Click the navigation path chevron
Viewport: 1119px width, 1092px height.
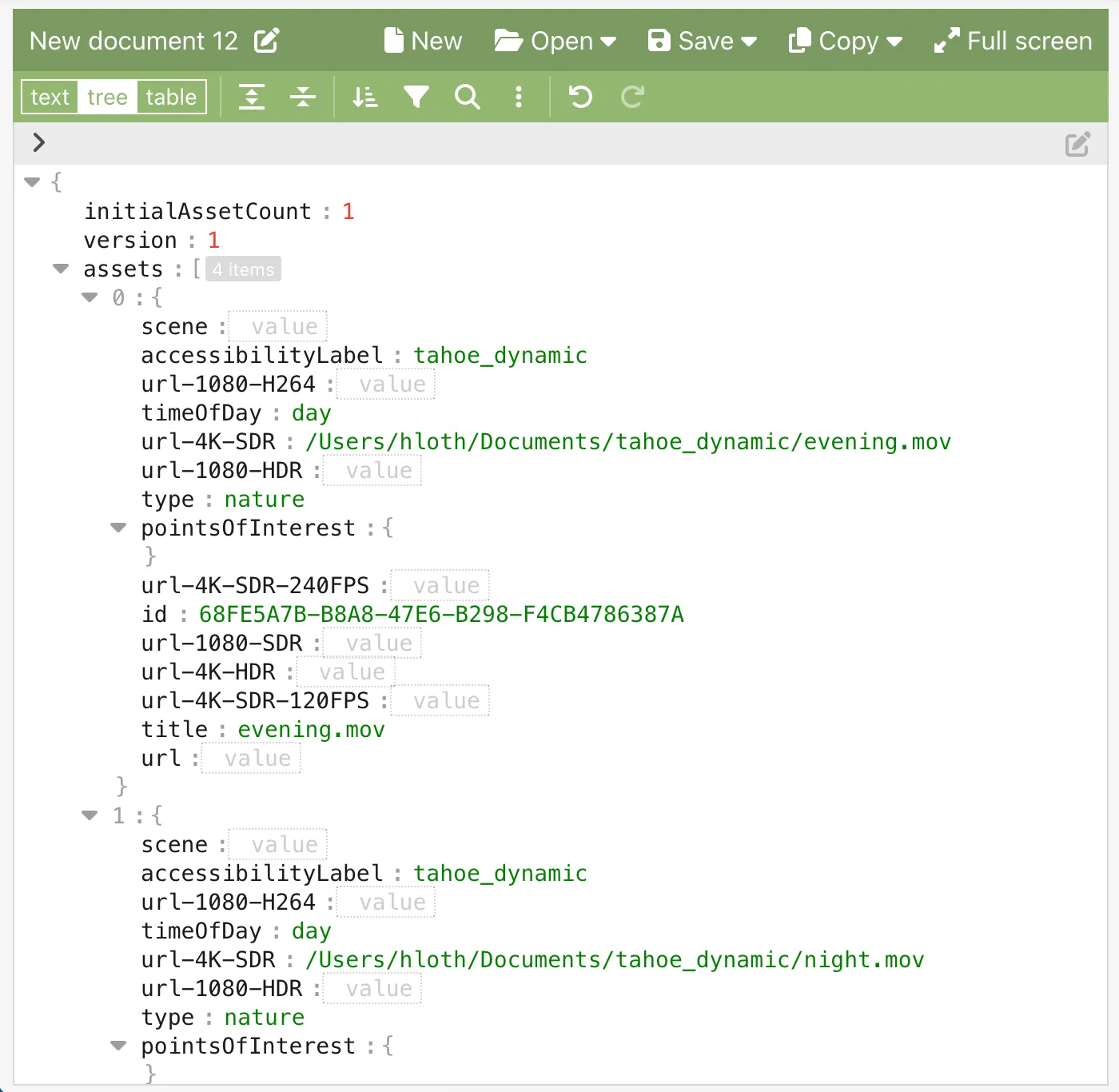38,142
